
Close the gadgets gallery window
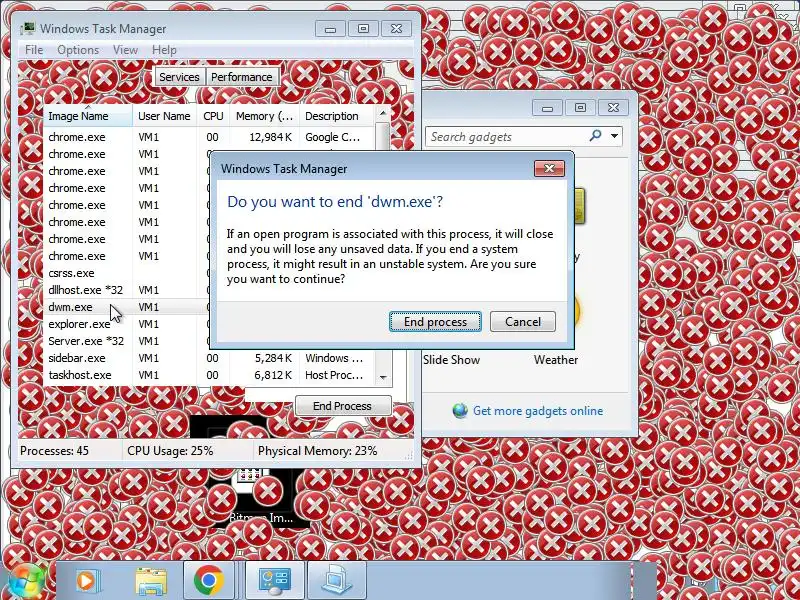point(613,108)
